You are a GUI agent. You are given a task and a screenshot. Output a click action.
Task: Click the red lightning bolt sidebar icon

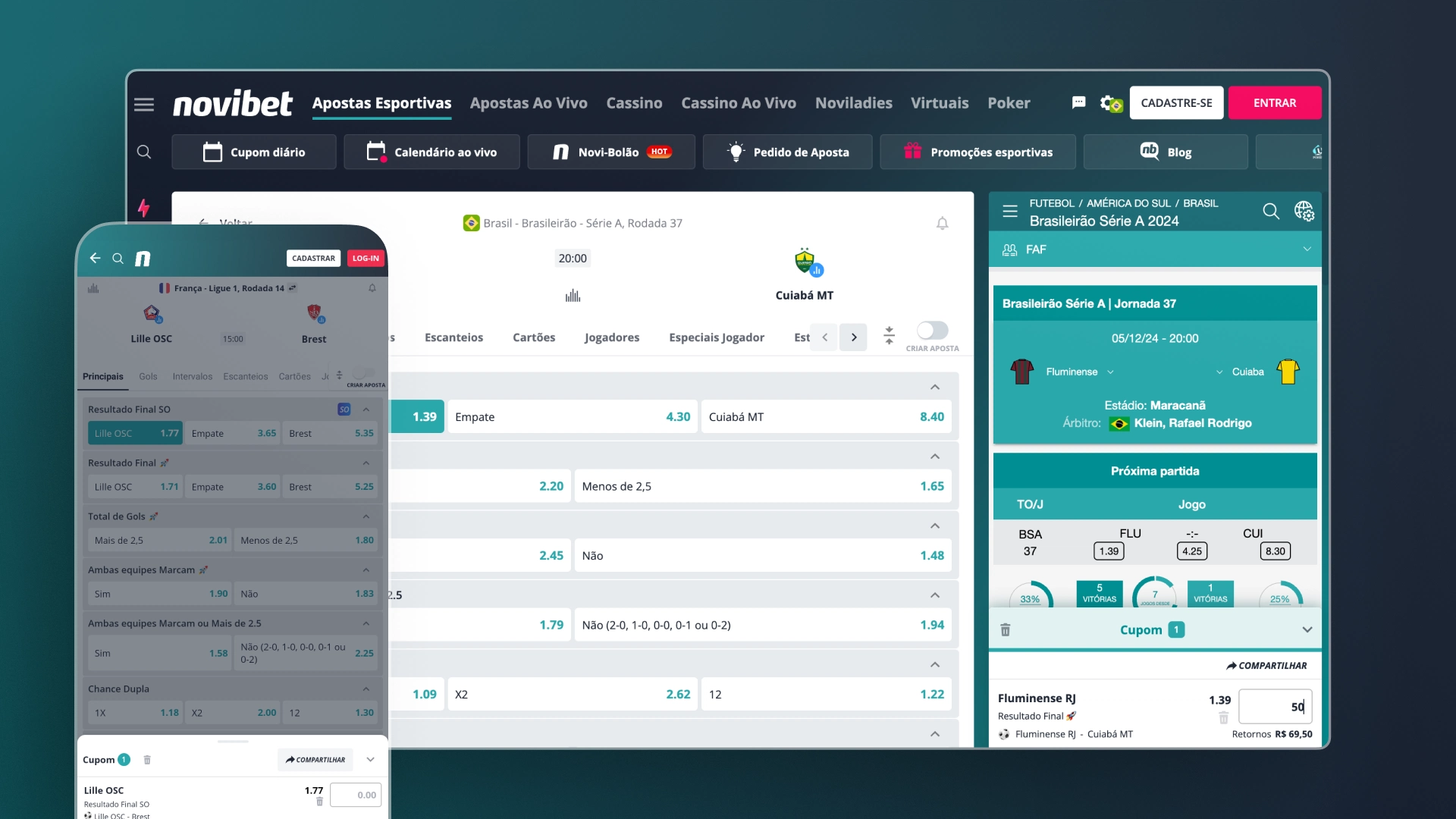(x=143, y=208)
